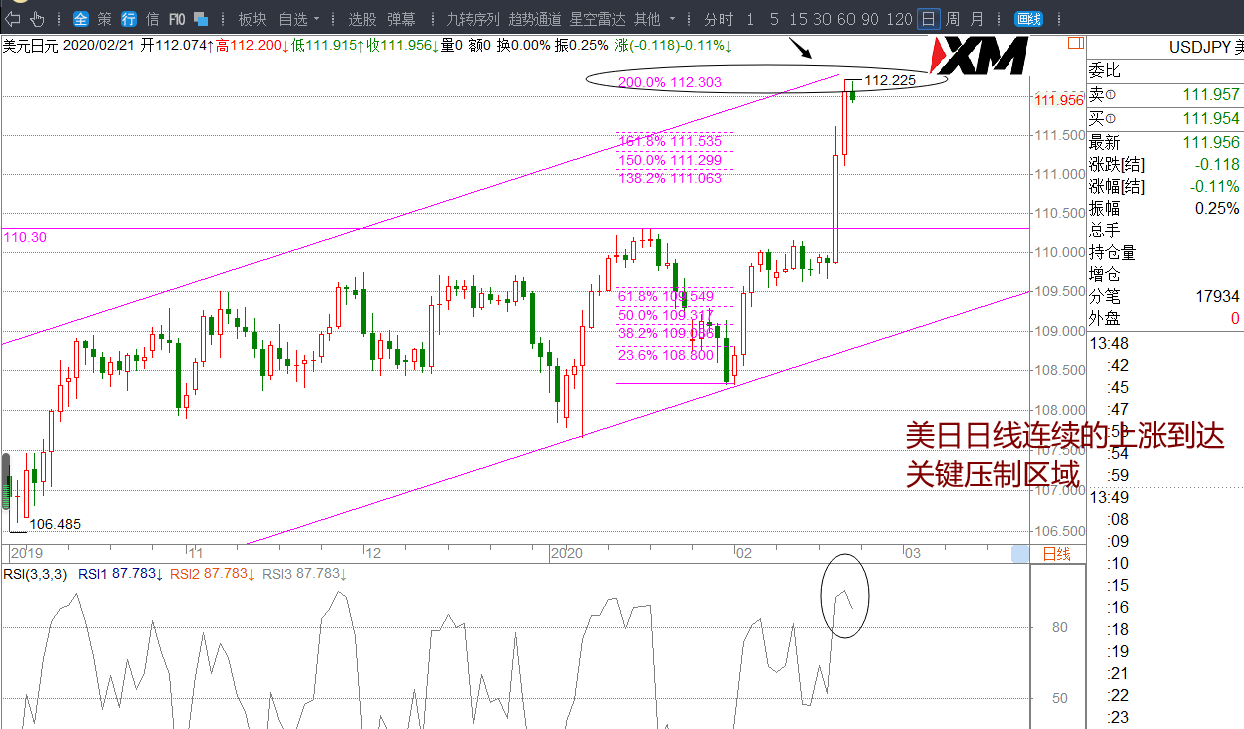1244x729 pixels.
Task: Click the 2020 year marker on date axis
Action: pos(567,553)
